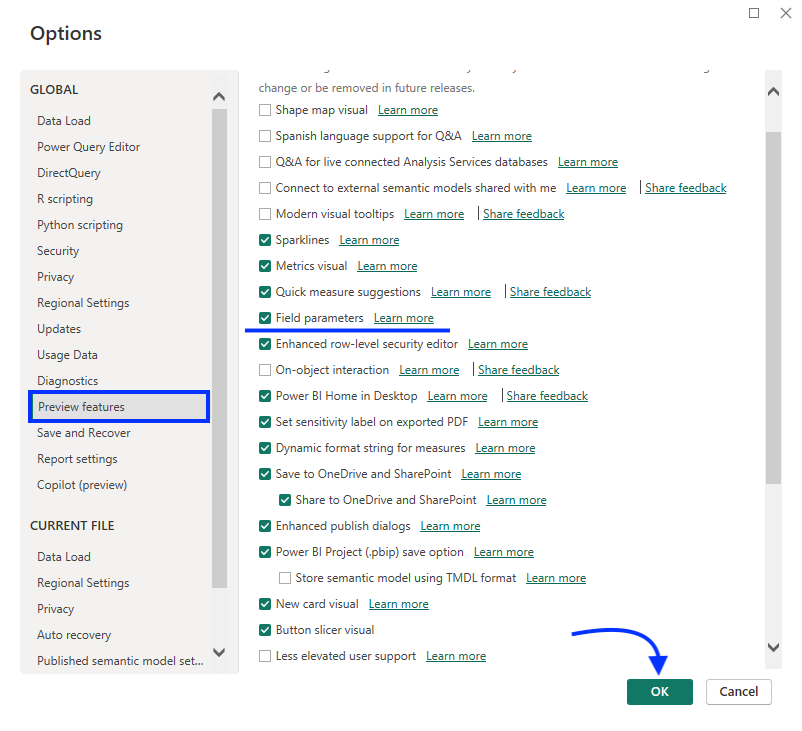Check Connect to external semantic models option

264,188
